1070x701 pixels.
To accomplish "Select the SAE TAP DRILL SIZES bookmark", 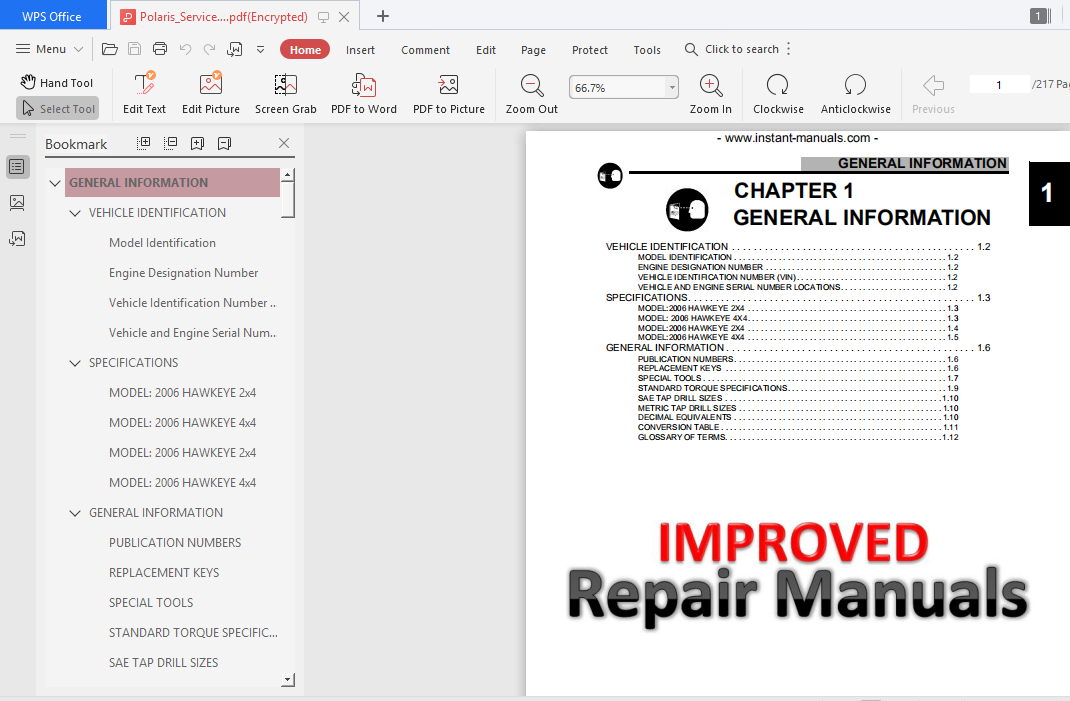I will (163, 663).
